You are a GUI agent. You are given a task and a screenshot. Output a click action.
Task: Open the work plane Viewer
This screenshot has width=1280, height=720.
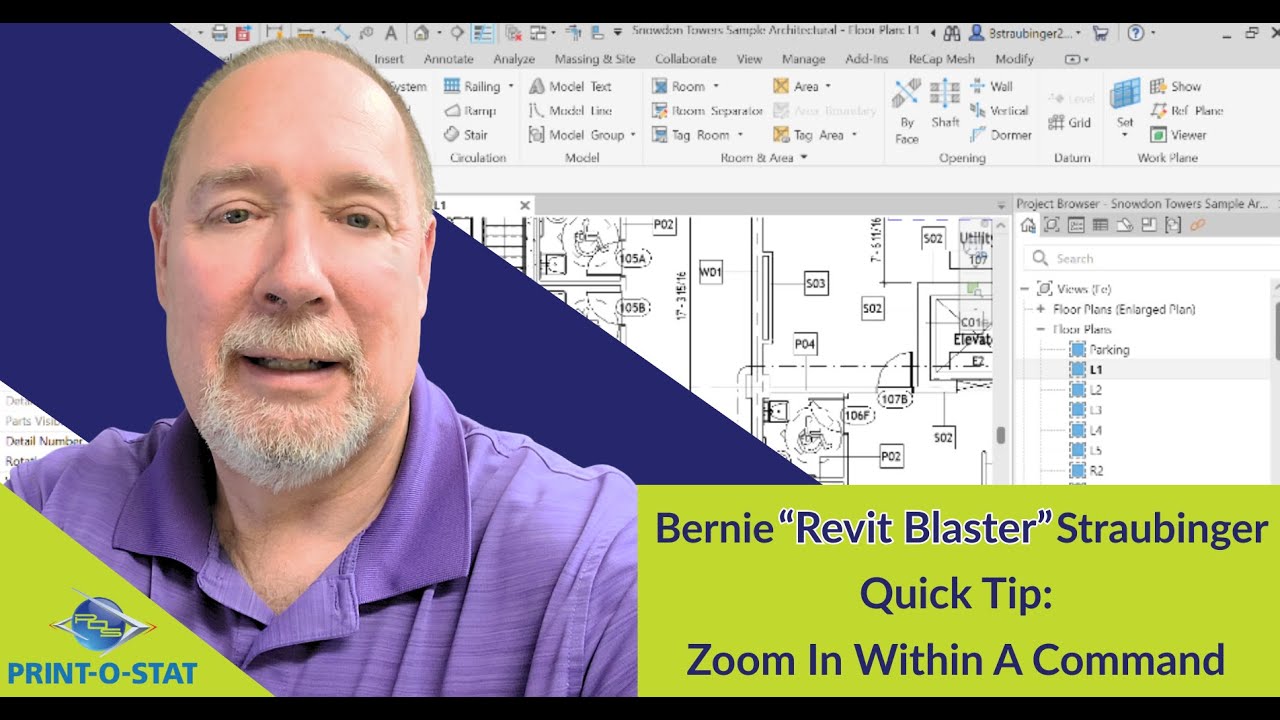1178,135
